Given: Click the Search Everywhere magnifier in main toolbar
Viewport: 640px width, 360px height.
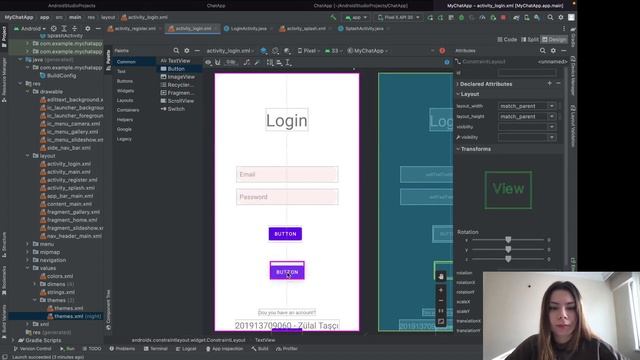Looking at the screenshot, I should [550, 18].
